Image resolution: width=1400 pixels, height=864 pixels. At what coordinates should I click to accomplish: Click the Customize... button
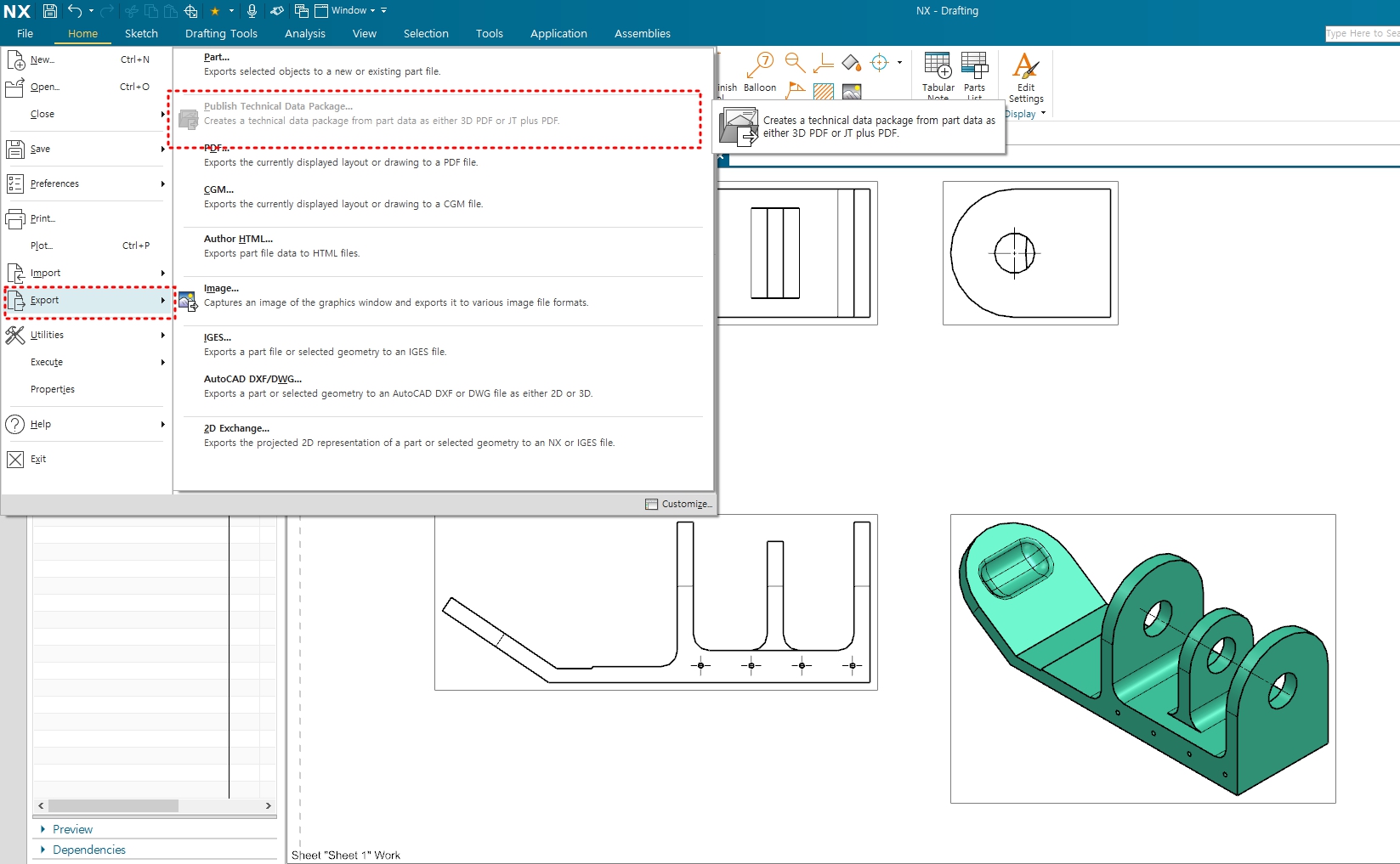click(x=678, y=504)
